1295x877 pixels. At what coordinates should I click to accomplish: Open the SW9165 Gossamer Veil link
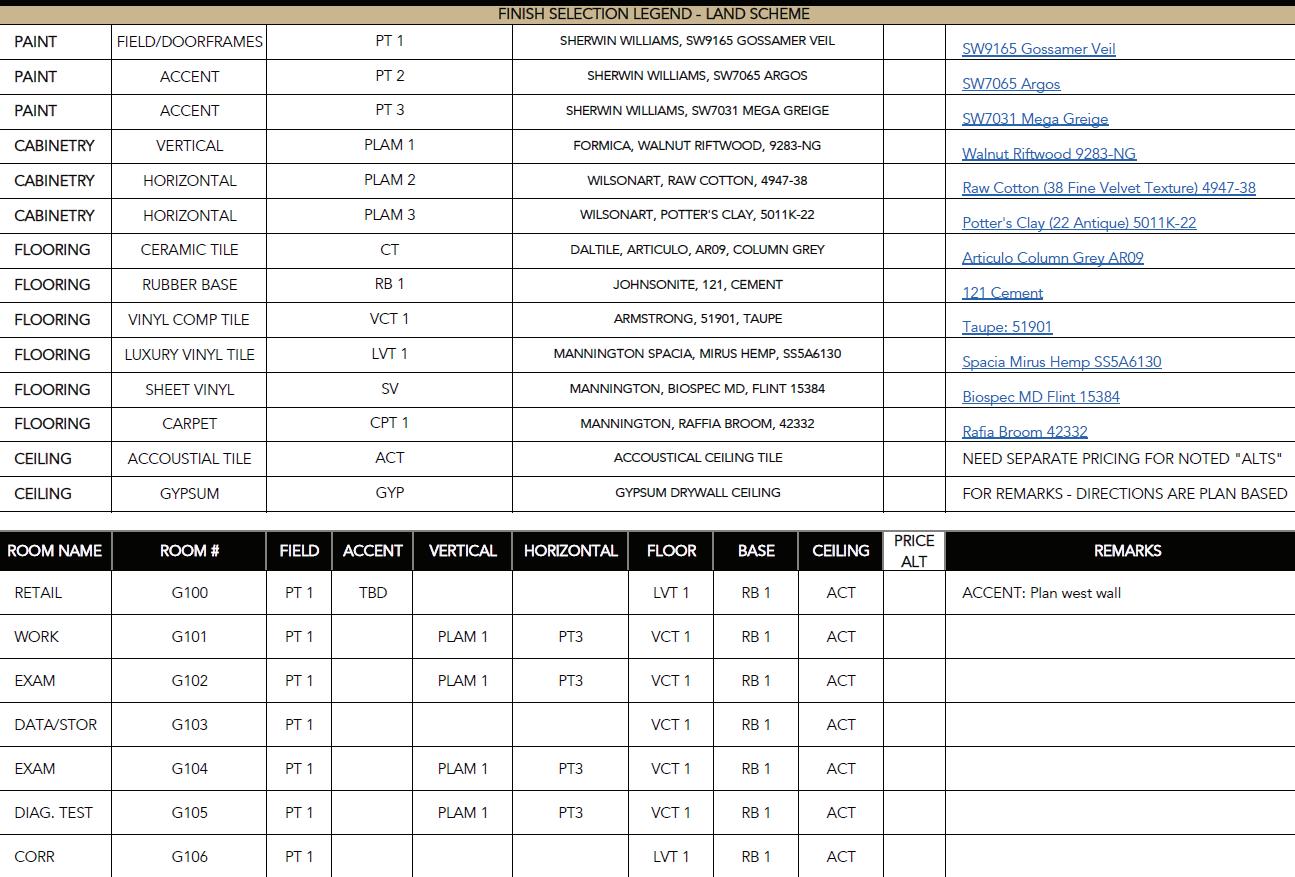click(1038, 49)
